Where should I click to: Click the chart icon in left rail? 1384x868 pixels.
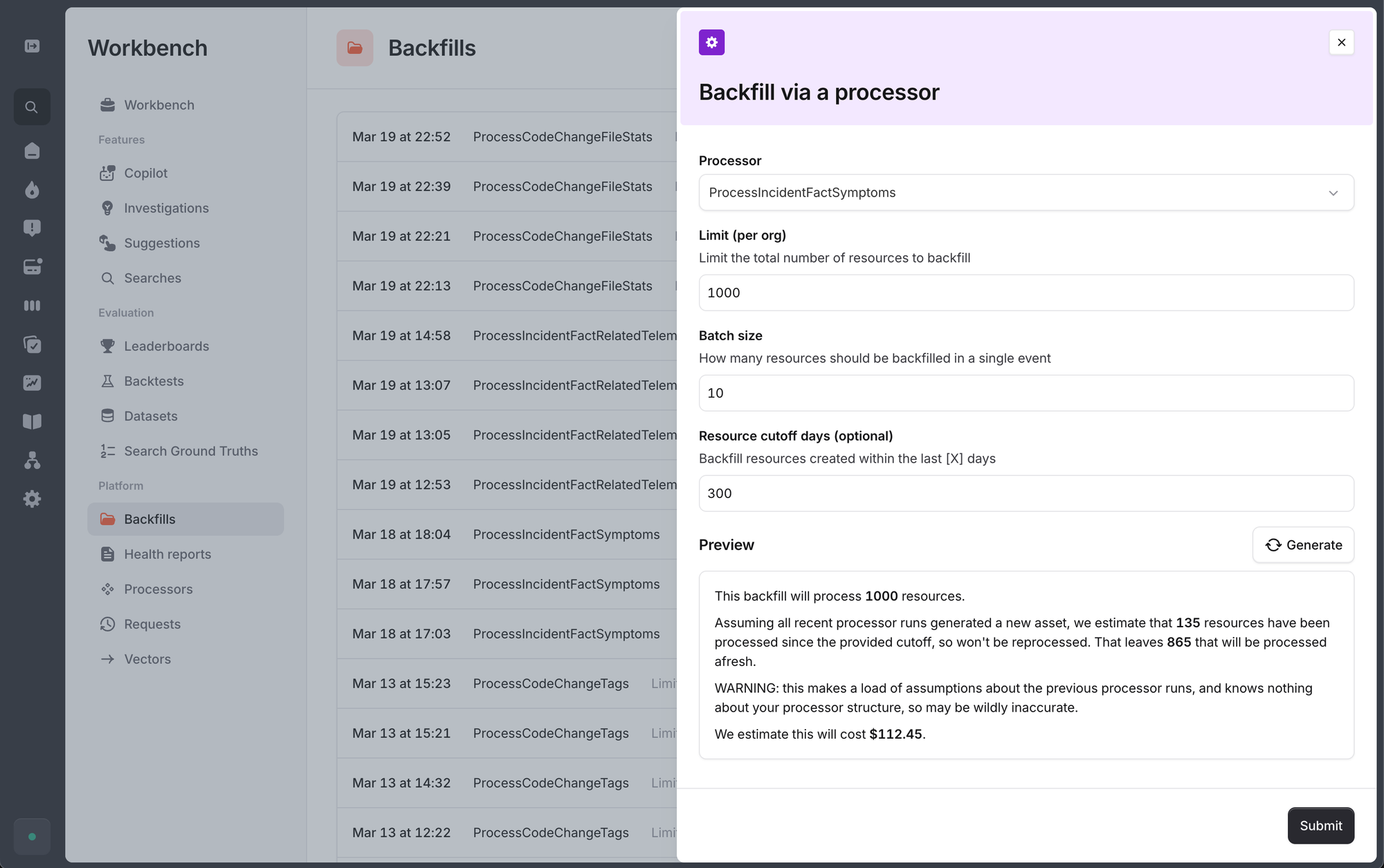point(32,382)
